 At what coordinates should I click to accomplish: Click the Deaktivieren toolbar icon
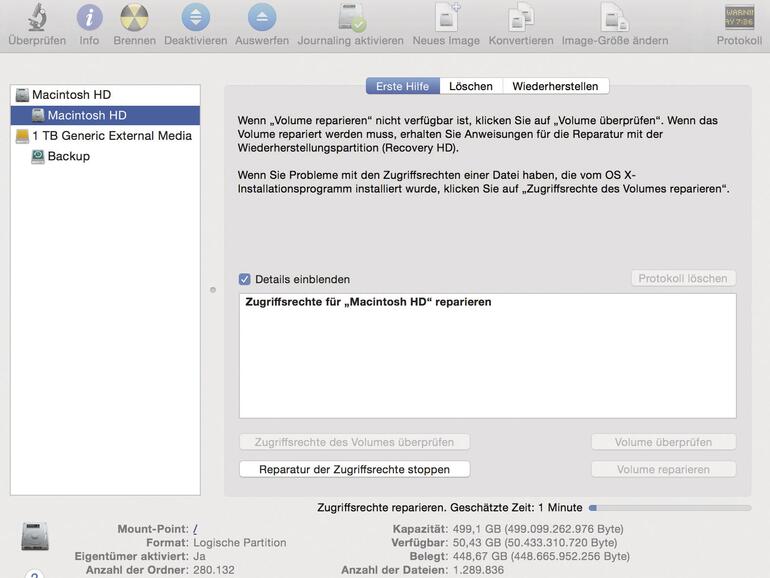pos(195,17)
